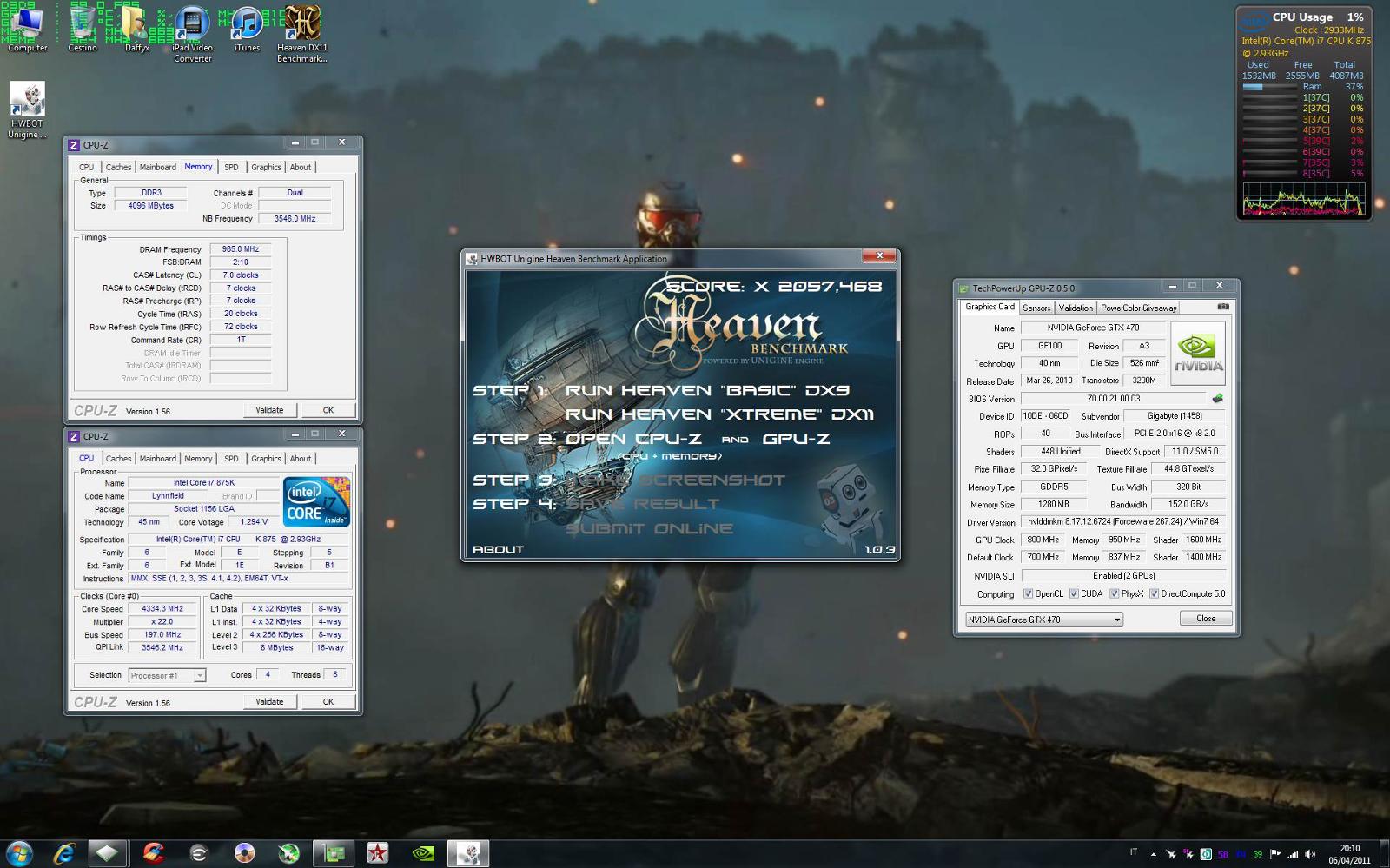Image resolution: width=1390 pixels, height=868 pixels.
Task: Run Heaven "Basic" DX9 step
Action: point(707,390)
